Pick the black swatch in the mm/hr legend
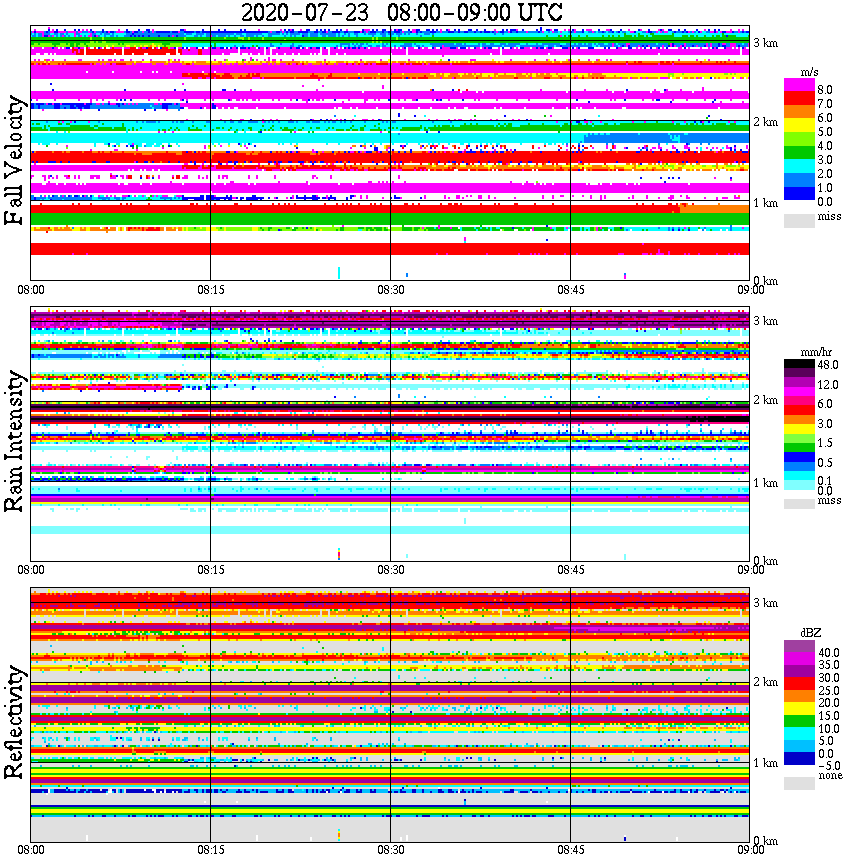 (799, 364)
